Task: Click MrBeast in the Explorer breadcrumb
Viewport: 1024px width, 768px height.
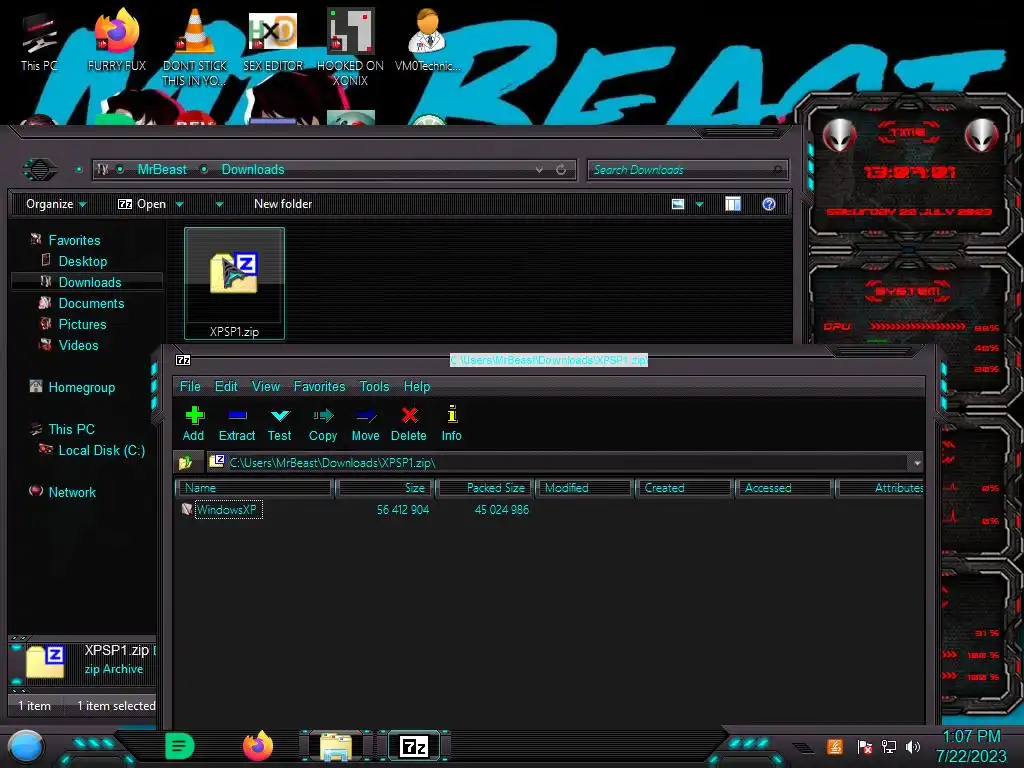Action: tap(162, 170)
